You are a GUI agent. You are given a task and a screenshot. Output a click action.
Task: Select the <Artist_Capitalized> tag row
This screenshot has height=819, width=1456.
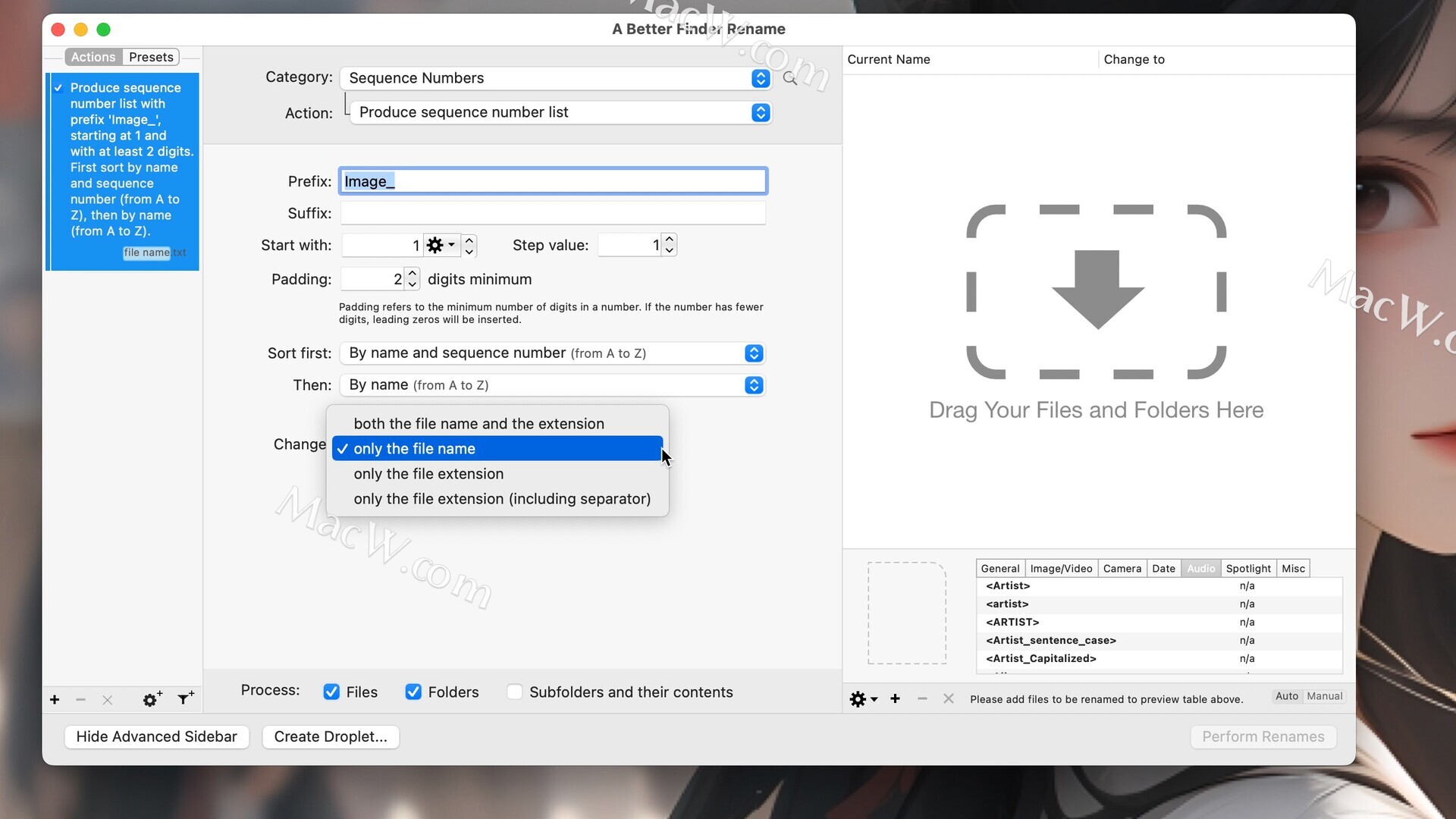pos(1159,659)
